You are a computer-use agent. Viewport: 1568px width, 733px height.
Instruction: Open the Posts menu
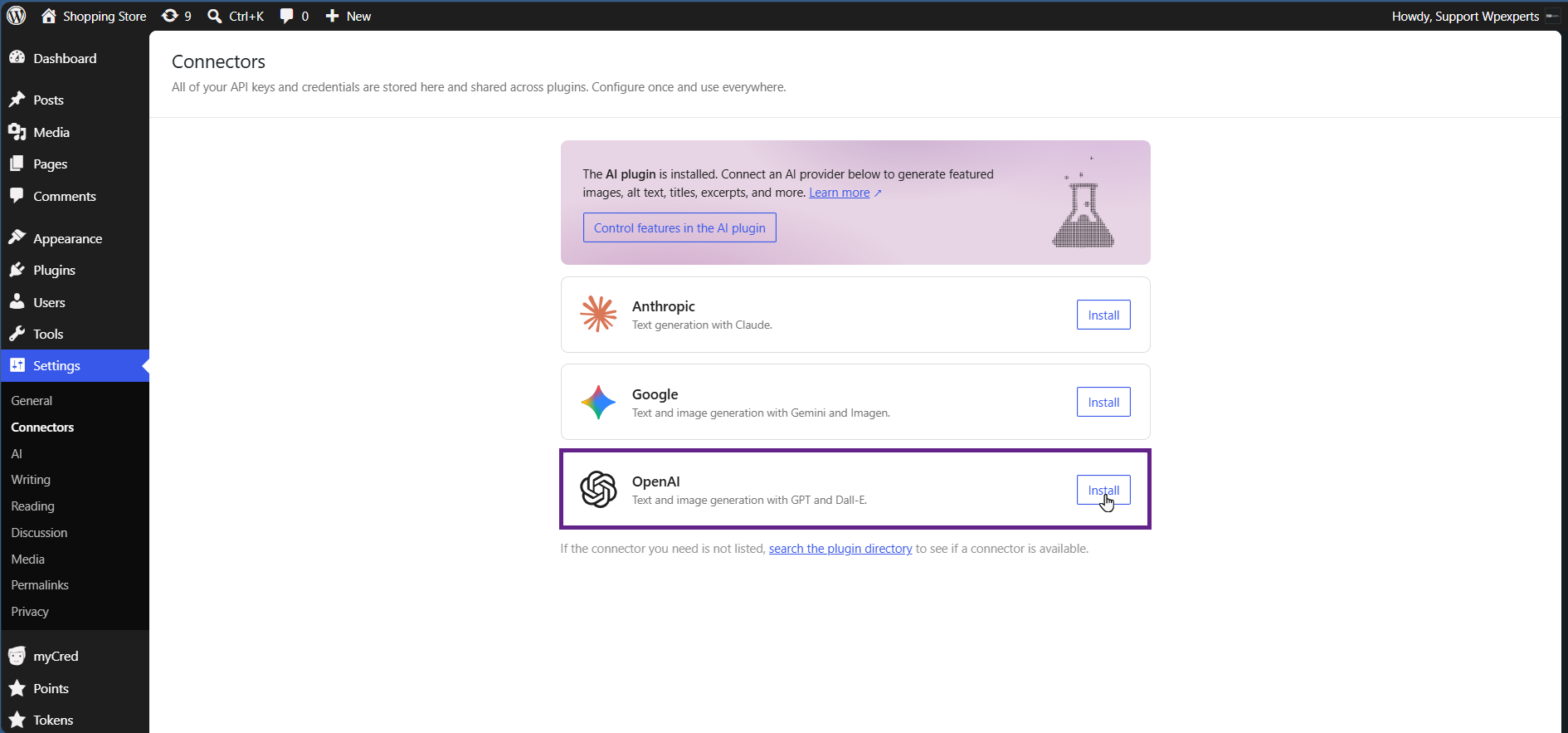75,100
